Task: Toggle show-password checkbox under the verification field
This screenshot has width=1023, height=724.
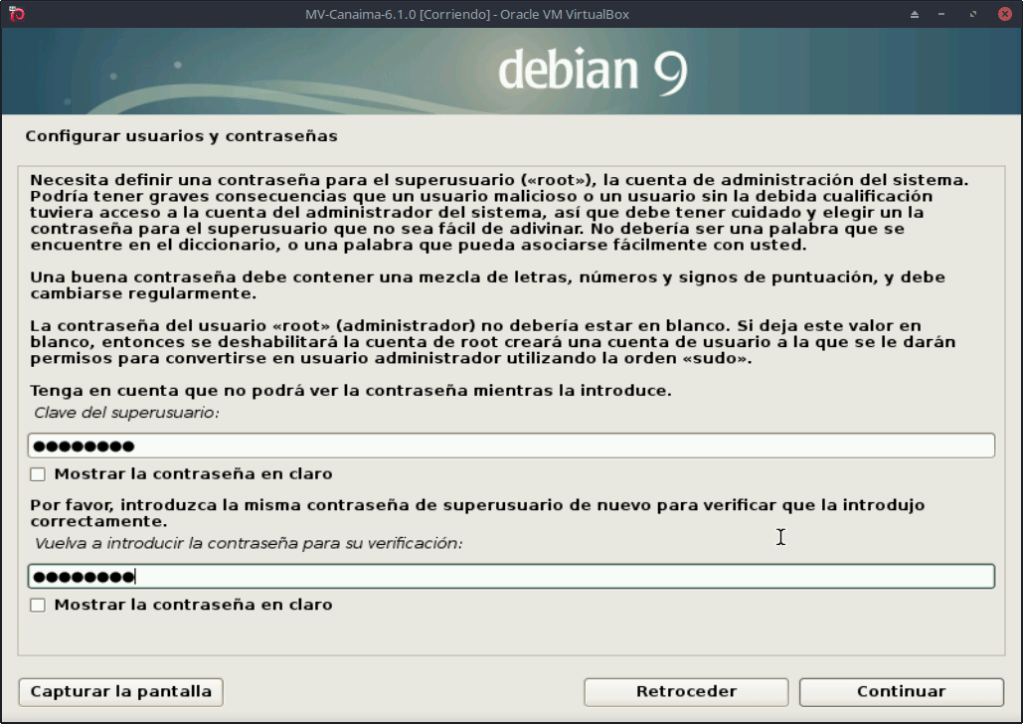Action: point(38,605)
